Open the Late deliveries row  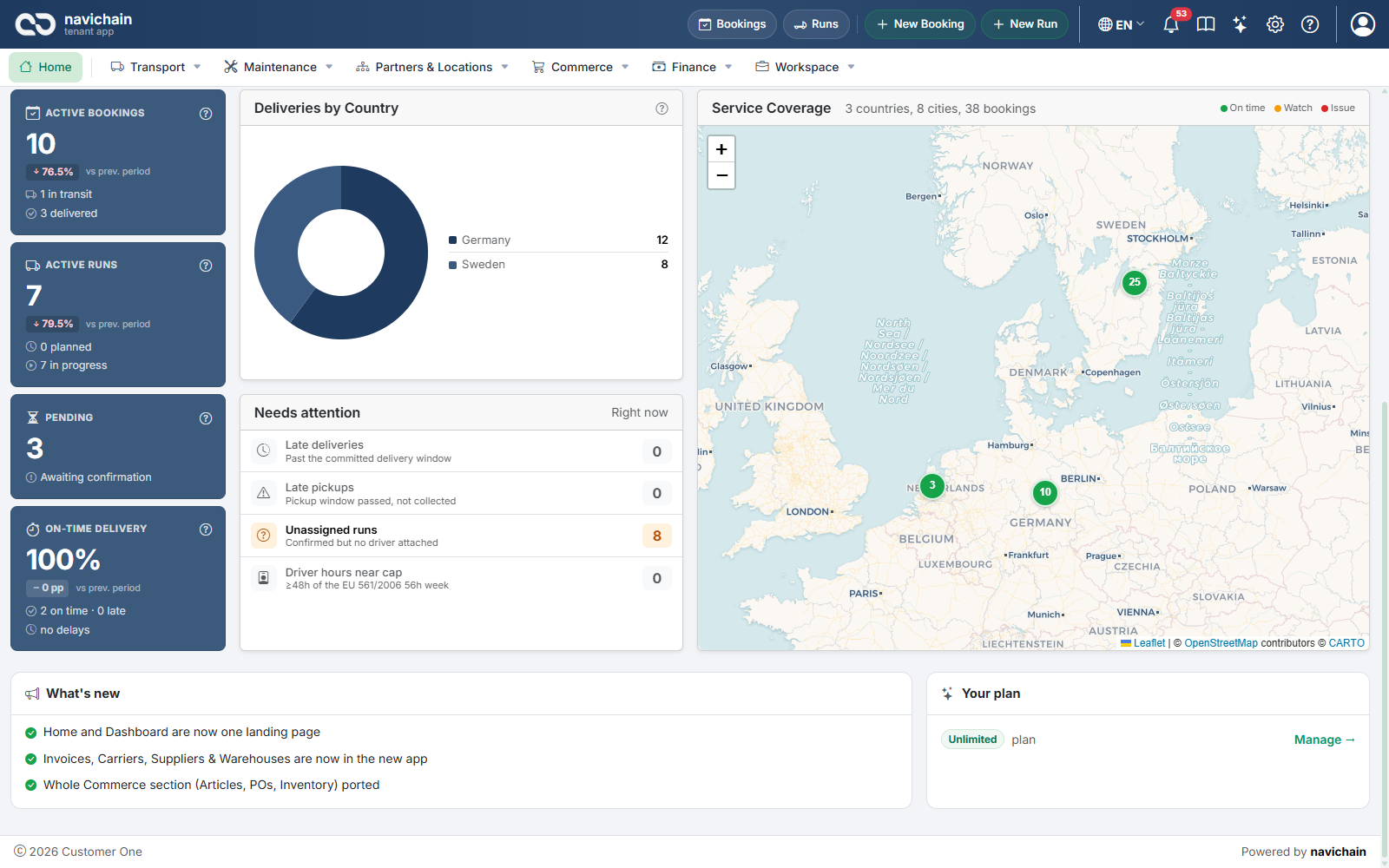(x=461, y=451)
